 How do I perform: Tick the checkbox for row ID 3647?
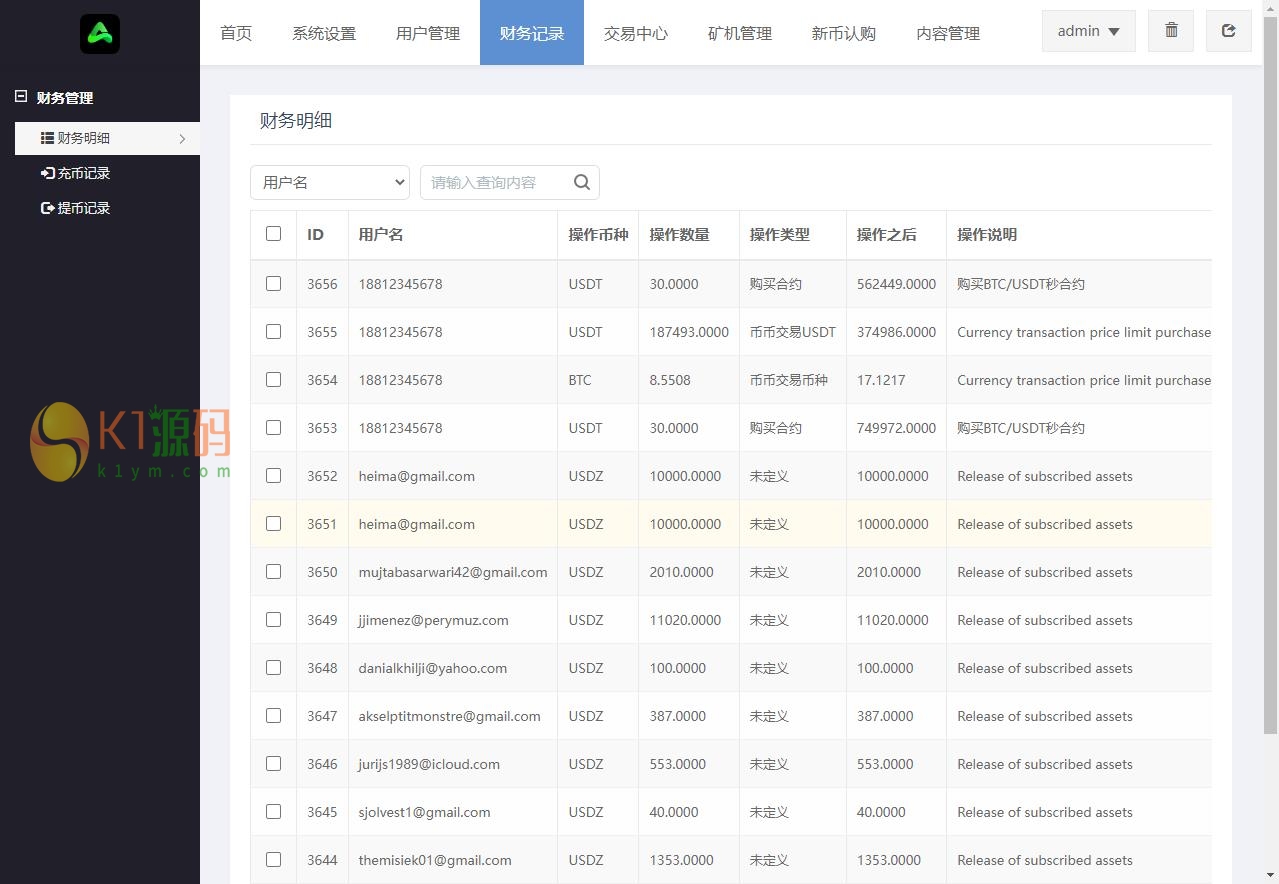(x=273, y=716)
